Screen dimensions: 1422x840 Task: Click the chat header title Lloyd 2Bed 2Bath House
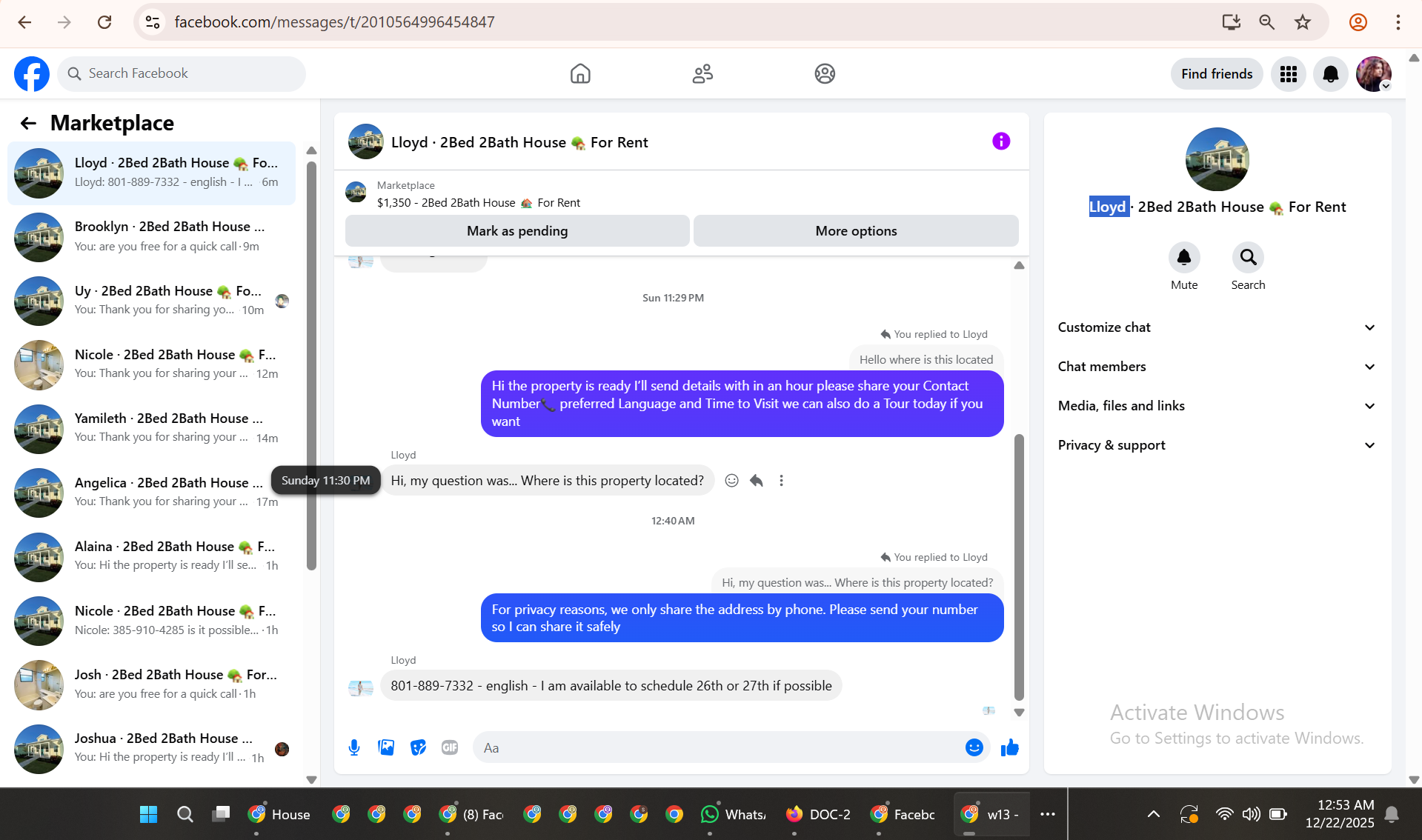pyautogui.click(x=519, y=142)
